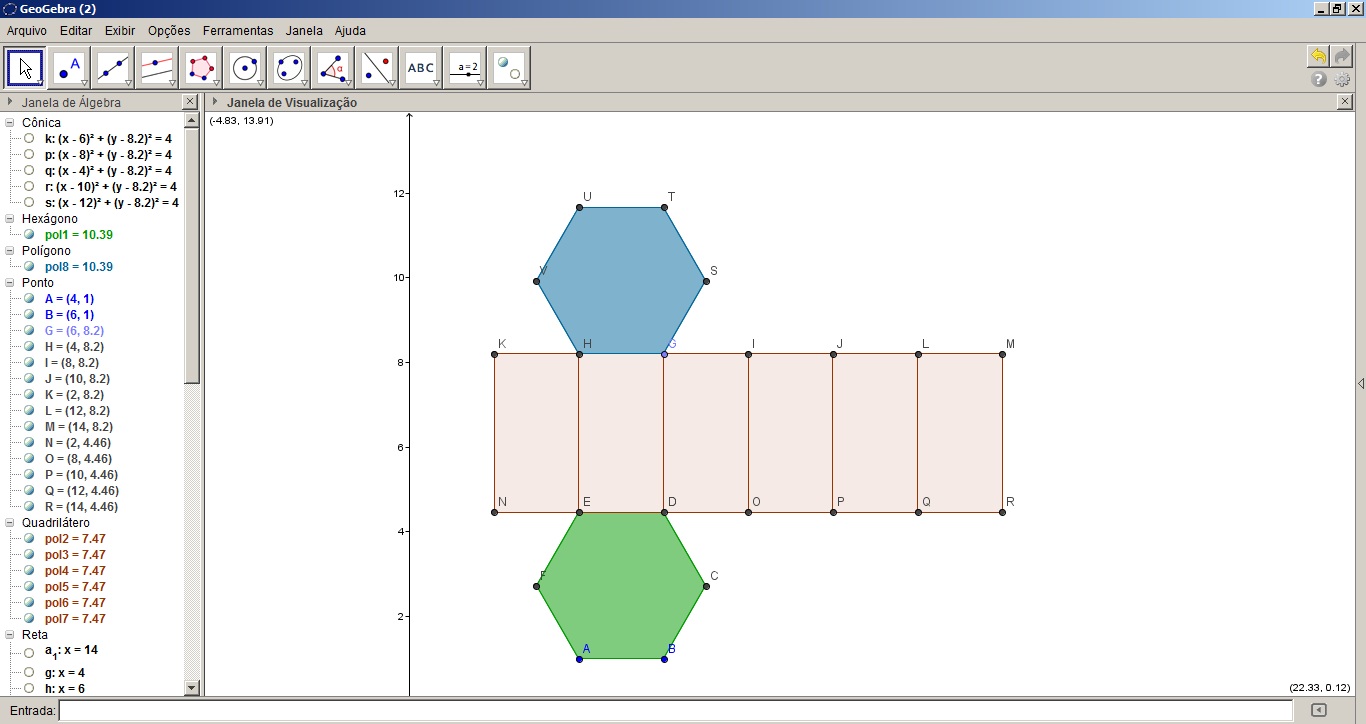Viewport: 1366px width, 724px height.
Task: Toggle visibility of point A
Action: pyautogui.click(x=29, y=299)
